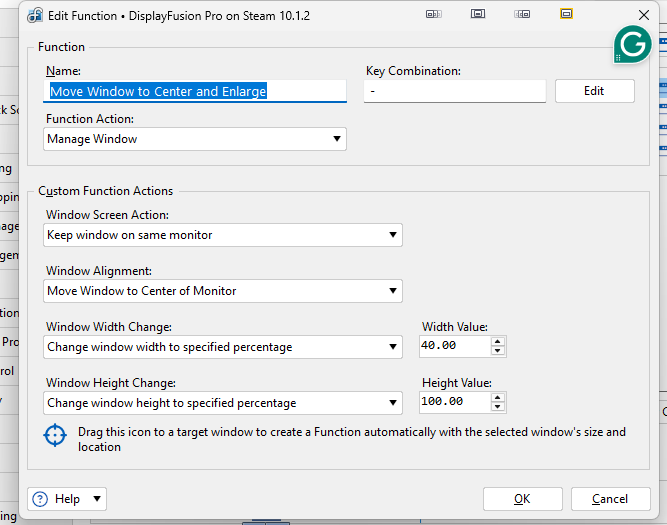The width and height of the screenshot is (667, 525).
Task: Click the Help question mark icon
Action: (x=42, y=499)
